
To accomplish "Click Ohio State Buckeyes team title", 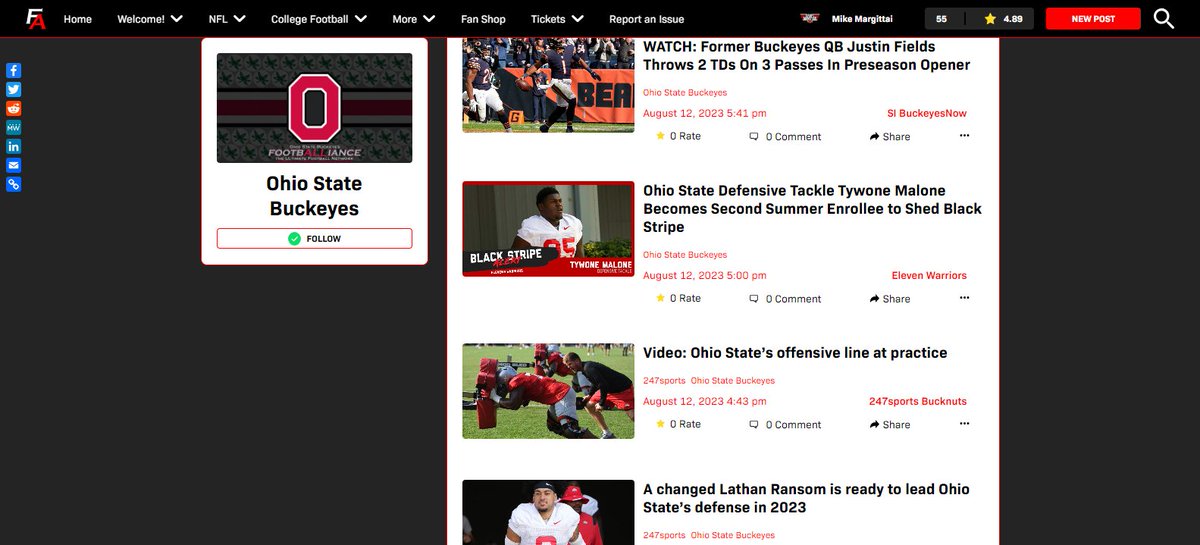I will 314,196.
